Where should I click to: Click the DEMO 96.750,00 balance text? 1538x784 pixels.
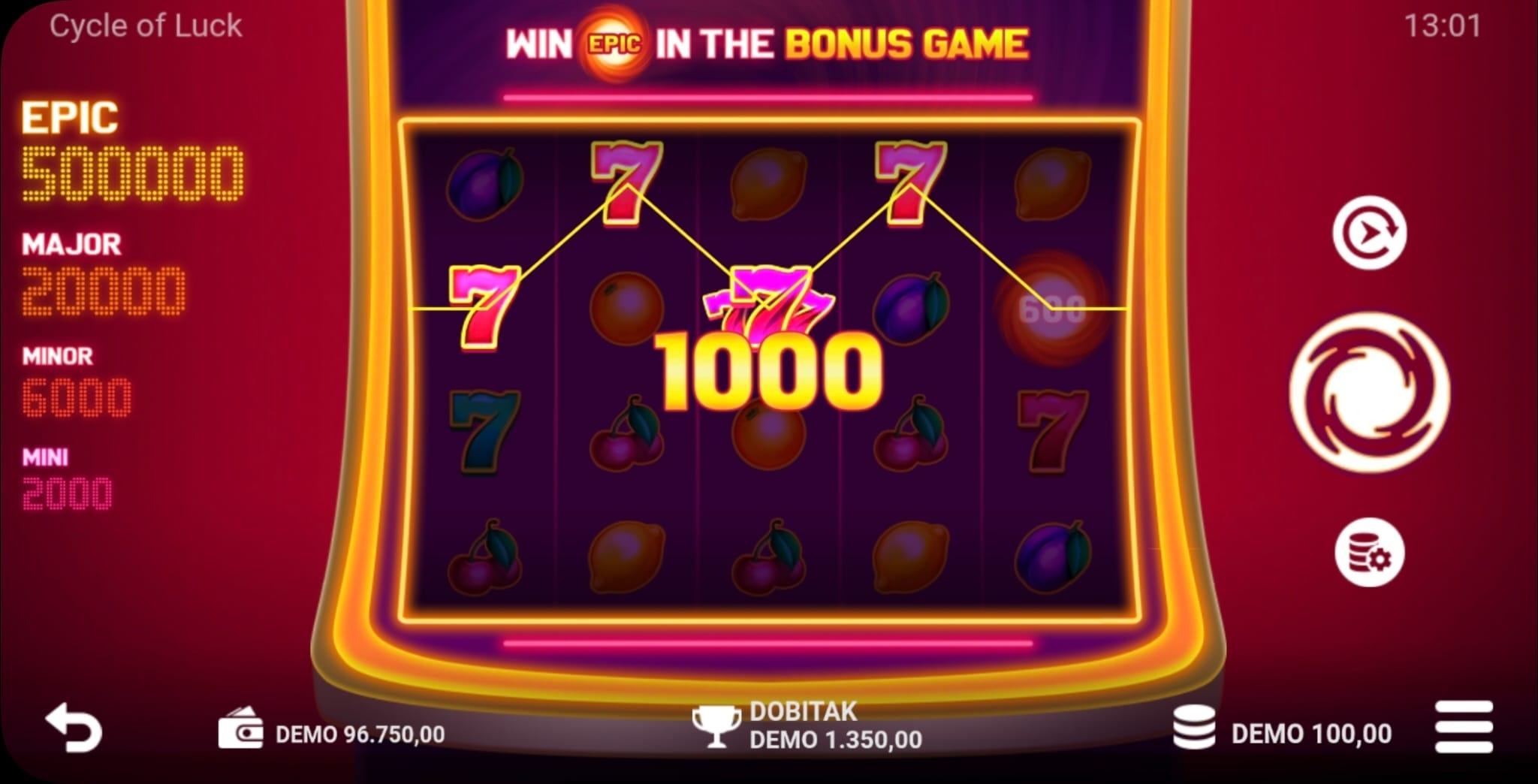(x=360, y=734)
